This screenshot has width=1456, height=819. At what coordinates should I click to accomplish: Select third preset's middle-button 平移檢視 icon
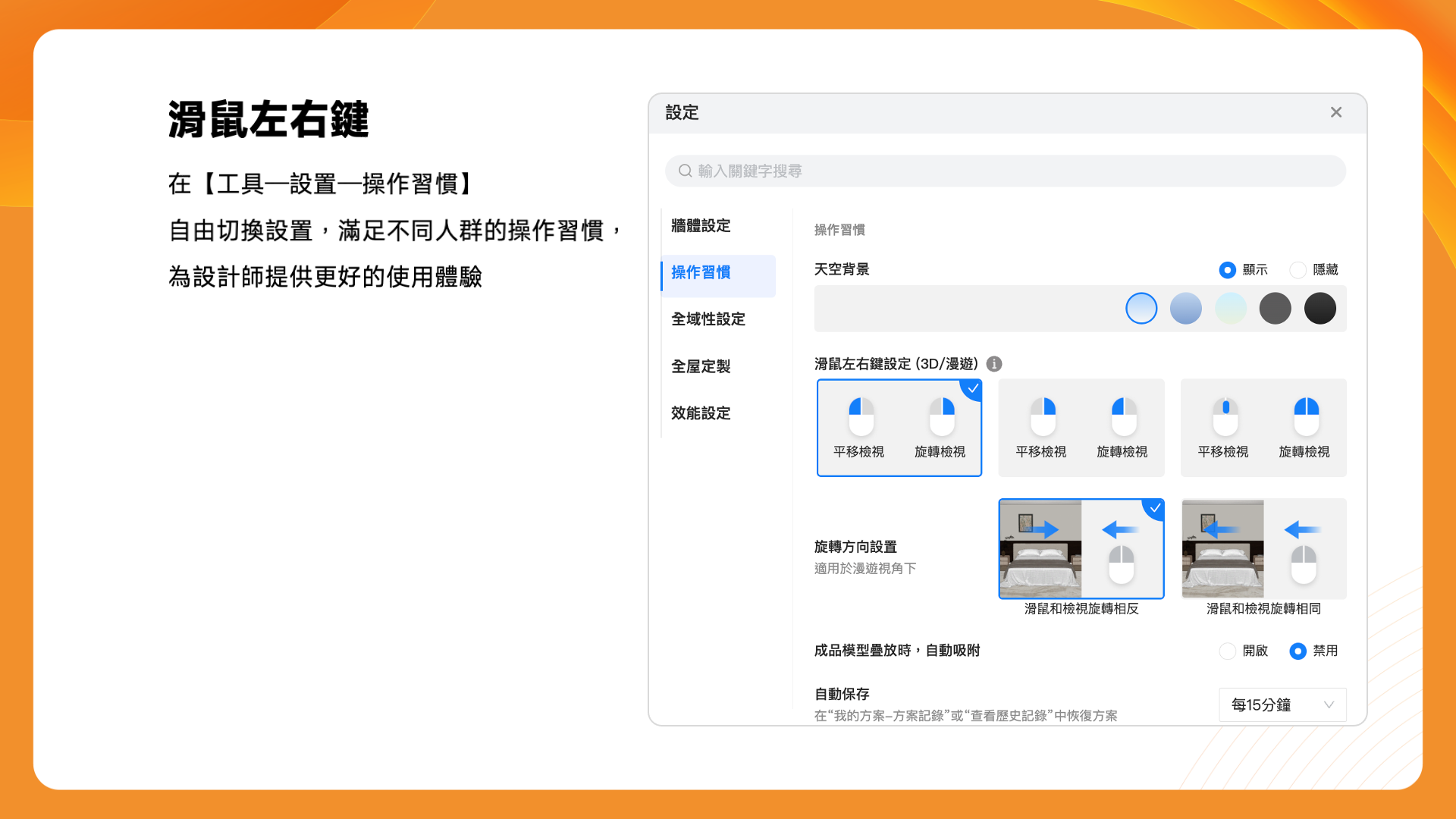[1225, 415]
